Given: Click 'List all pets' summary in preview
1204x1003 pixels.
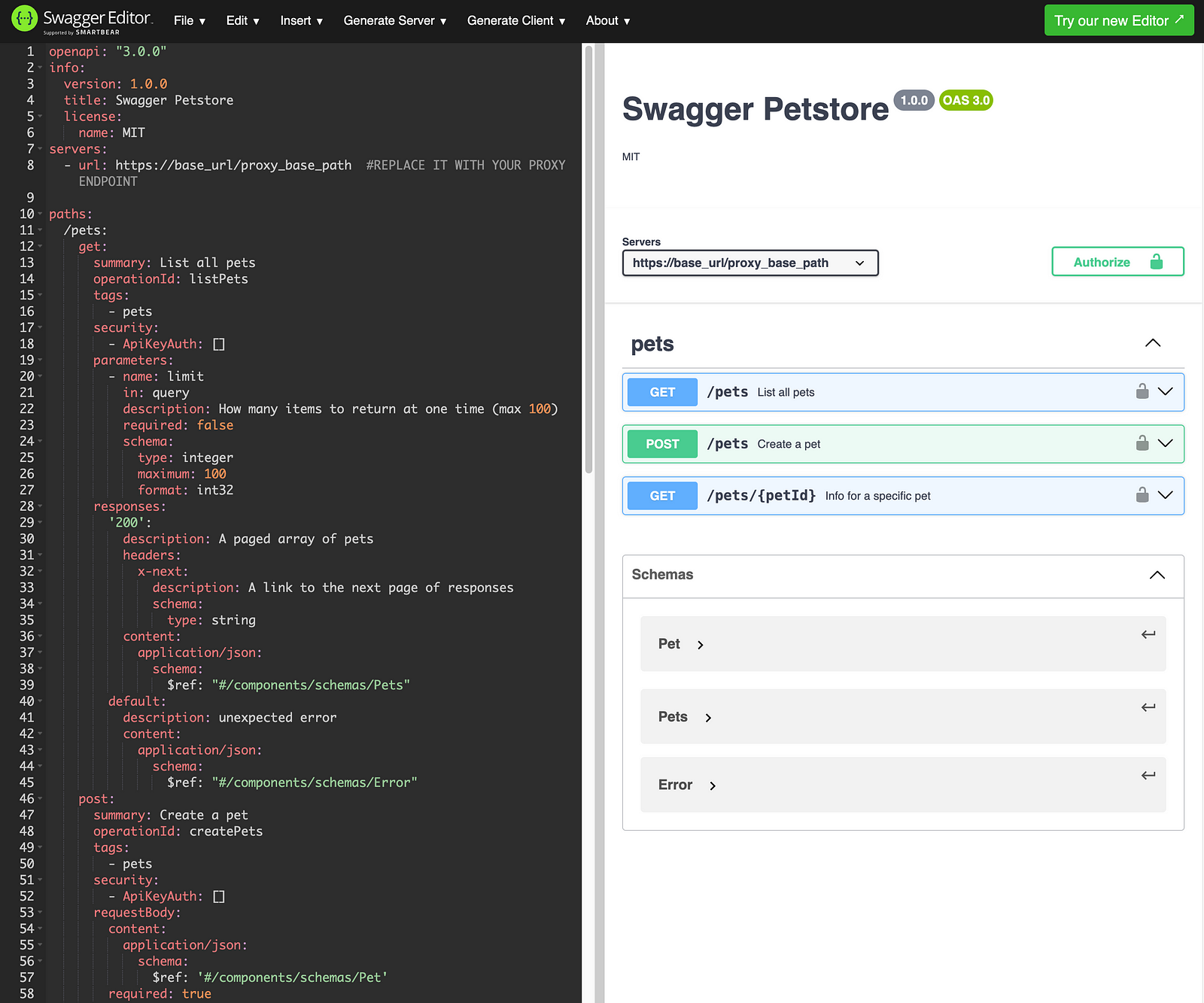Looking at the screenshot, I should click(x=786, y=392).
